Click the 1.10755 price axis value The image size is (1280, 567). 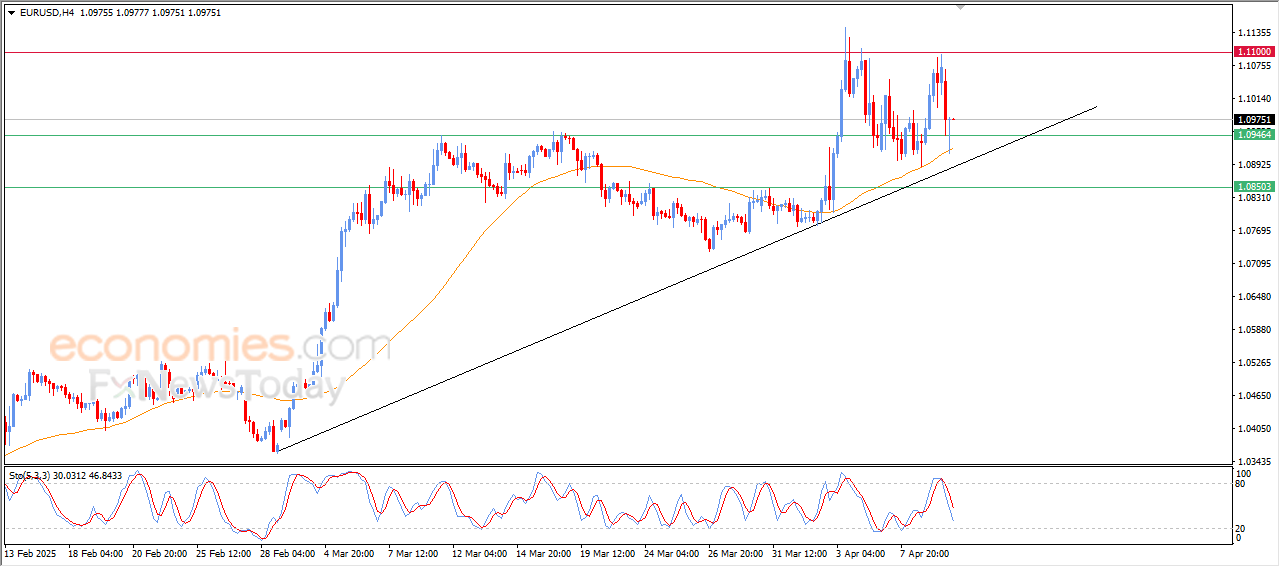coord(1255,66)
